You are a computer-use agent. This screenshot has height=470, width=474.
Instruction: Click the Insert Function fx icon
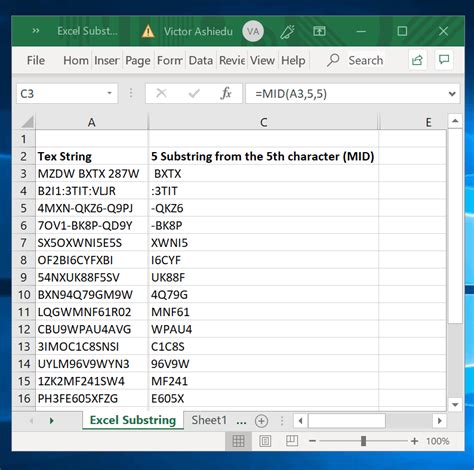tap(226, 93)
